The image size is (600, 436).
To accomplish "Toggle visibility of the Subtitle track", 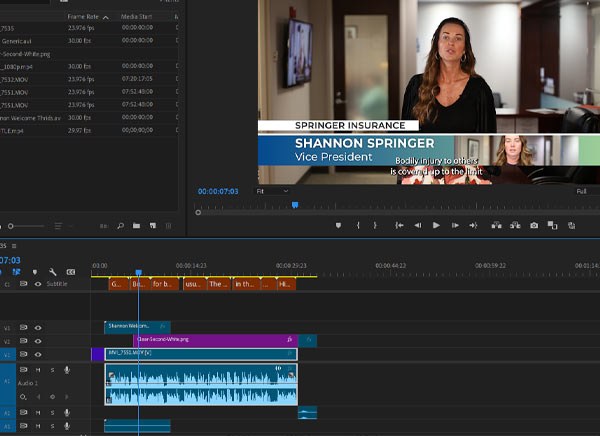I will click(x=38, y=284).
